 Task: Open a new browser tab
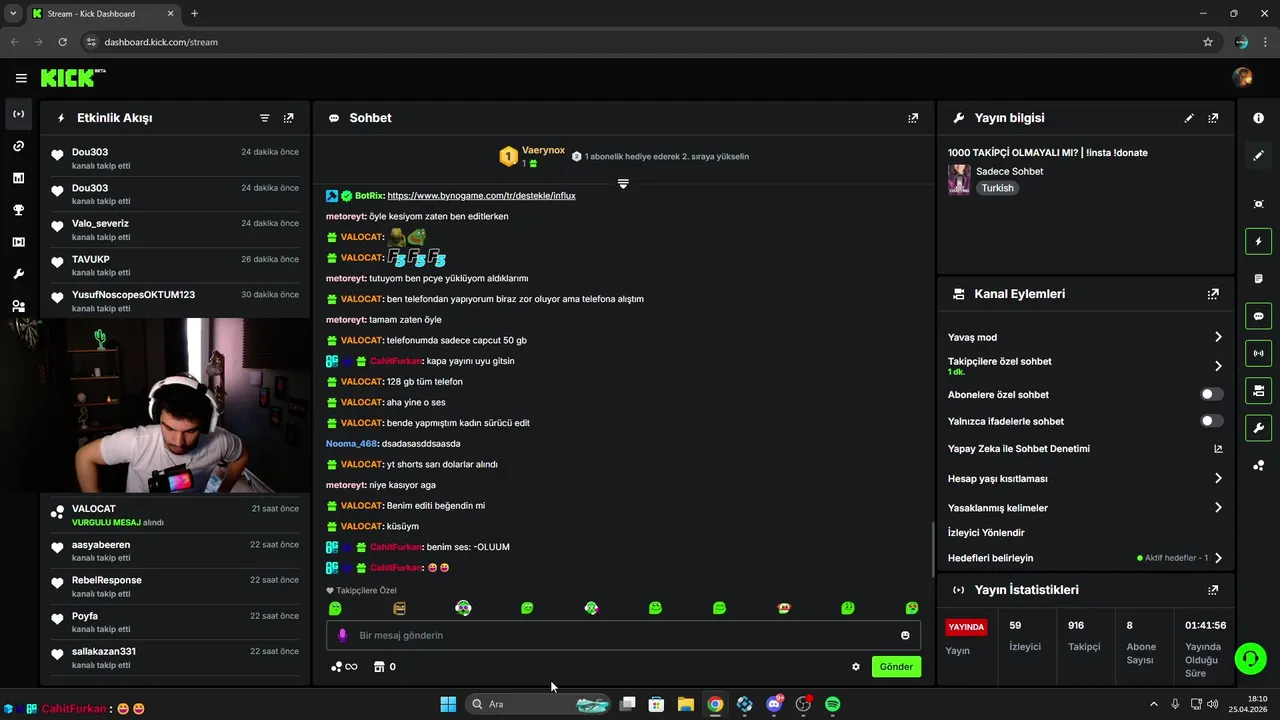pos(194,13)
